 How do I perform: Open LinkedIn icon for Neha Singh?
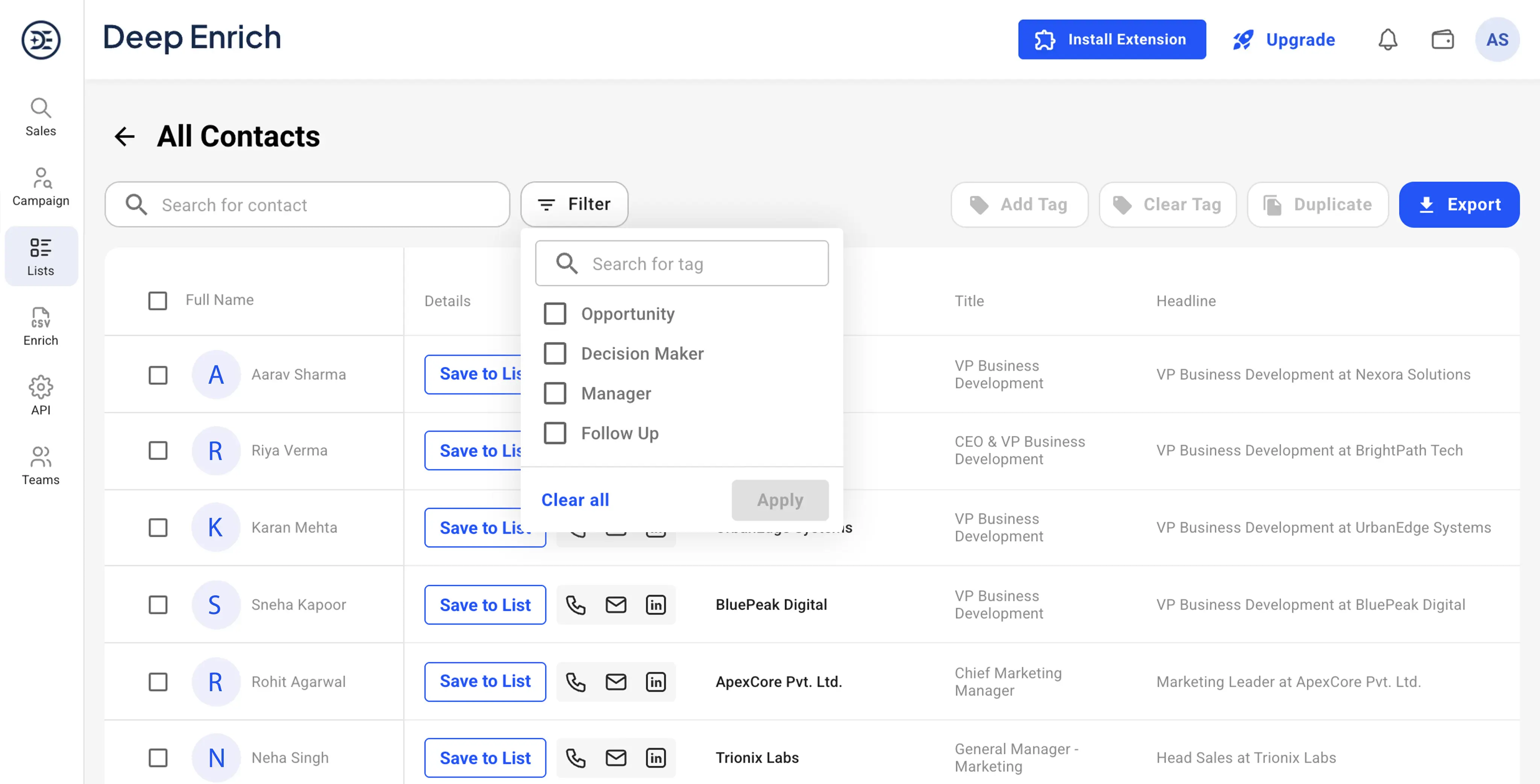pyautogui.click(x=656, y=758)
